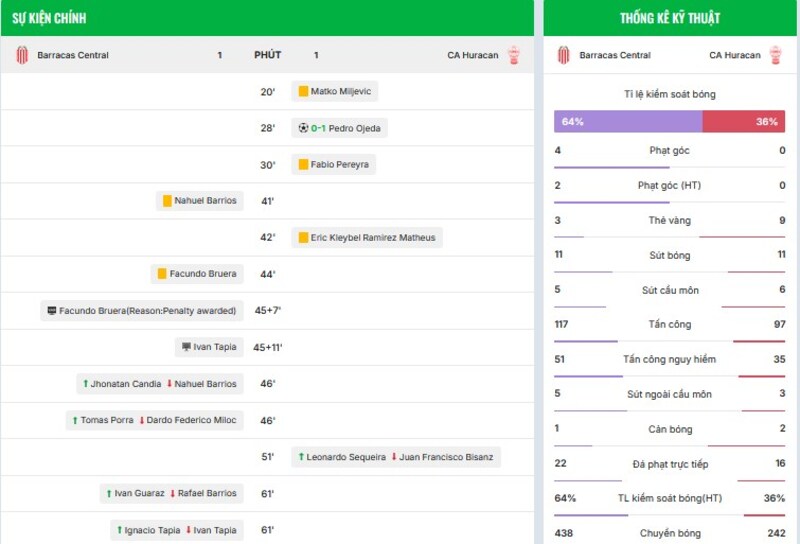800x544 pixels.
Task: Click red sub-out arrow beside Juan Francisco Bisanz
Action: coord(394,457)
